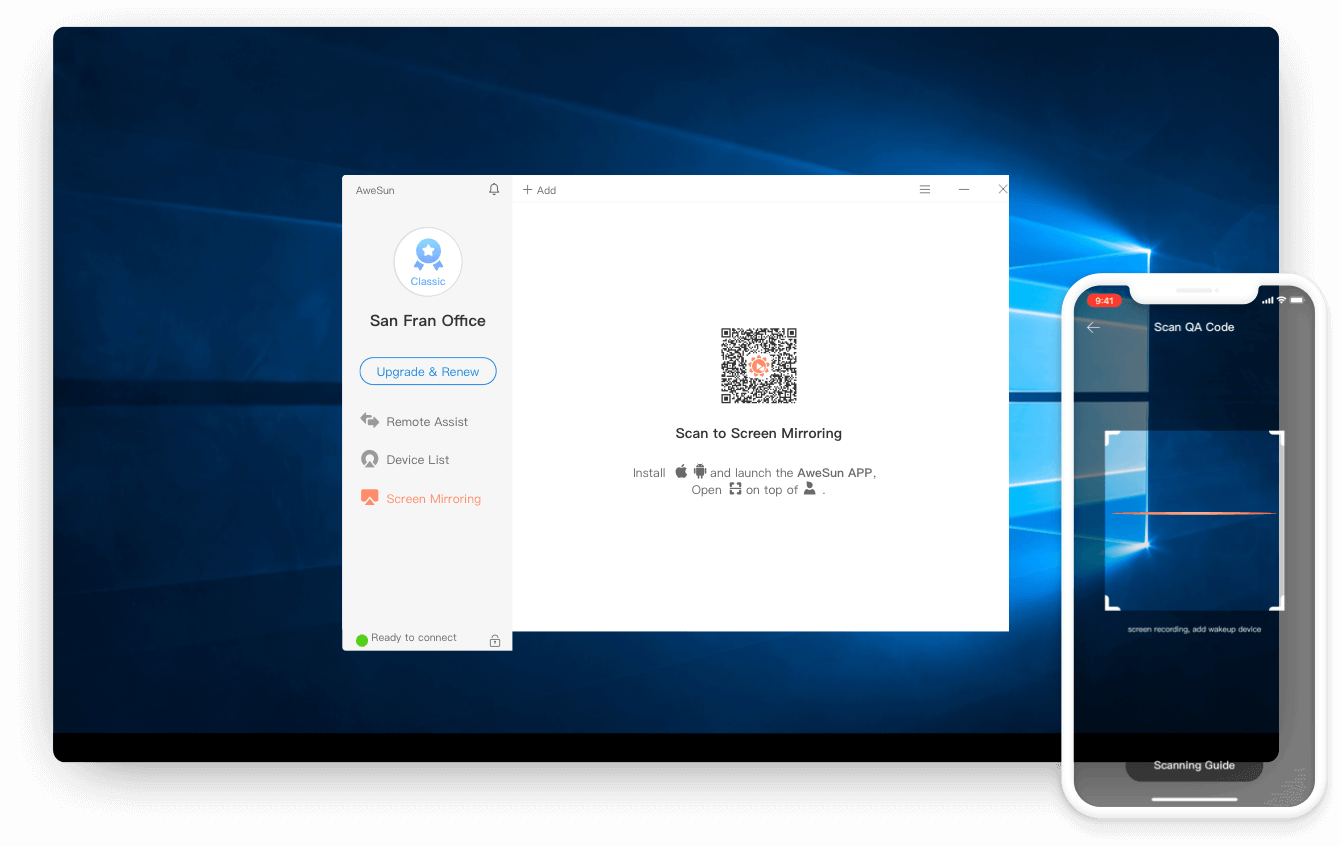Click the Classic badge above San Fran Office

tap(428, 262)
